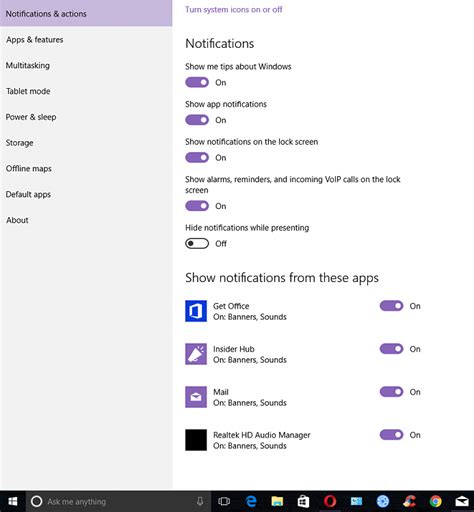
Task: Disable Show app notifications switch
Action: tap(197, 120)
